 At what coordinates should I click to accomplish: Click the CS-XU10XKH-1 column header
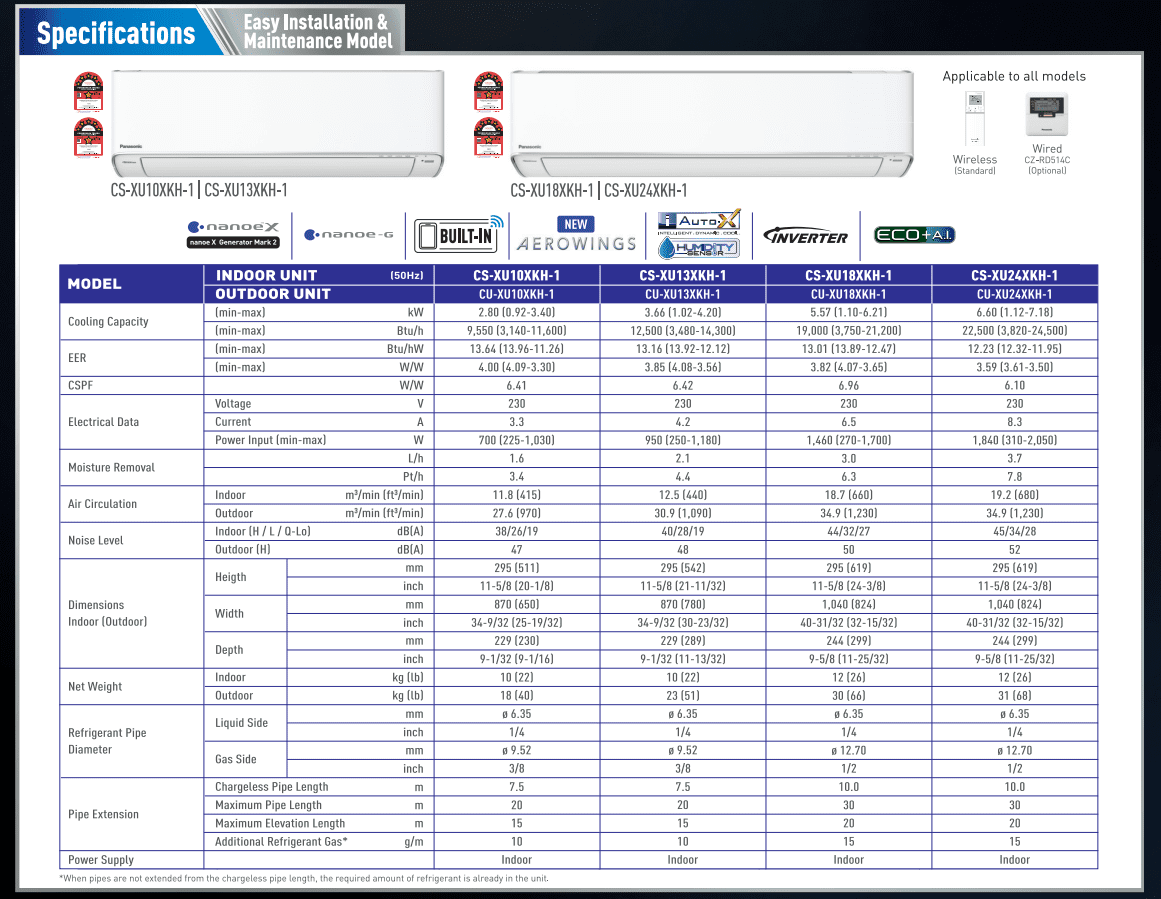517,275
